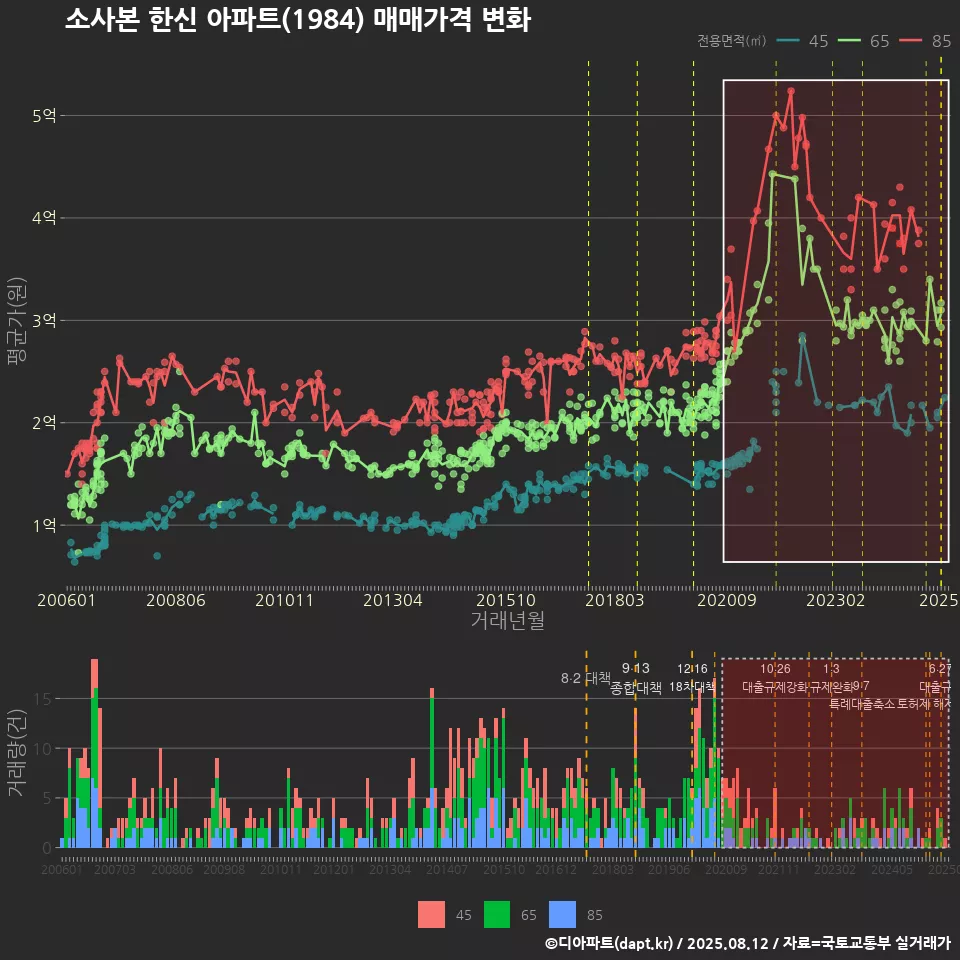Click the 2025.08.12 date in the footer

pyautogui.click(x=727, y=943)
